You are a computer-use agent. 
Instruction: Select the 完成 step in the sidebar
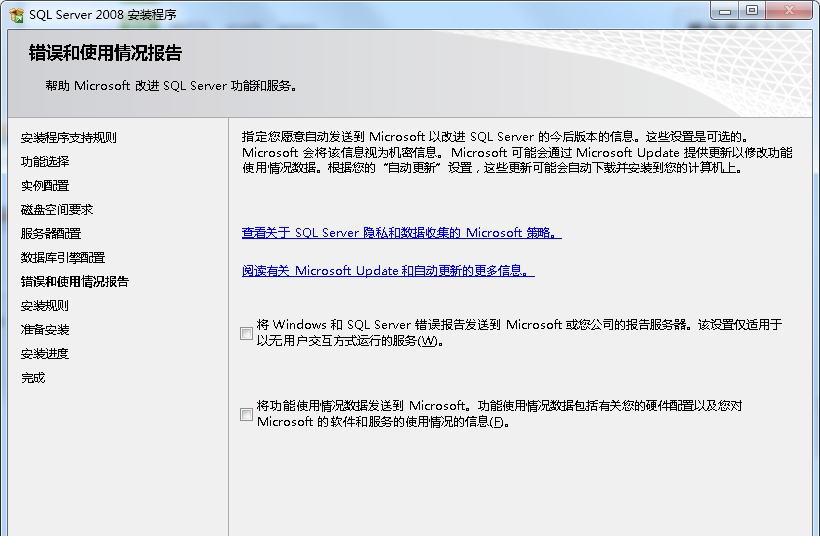(33, 378)
